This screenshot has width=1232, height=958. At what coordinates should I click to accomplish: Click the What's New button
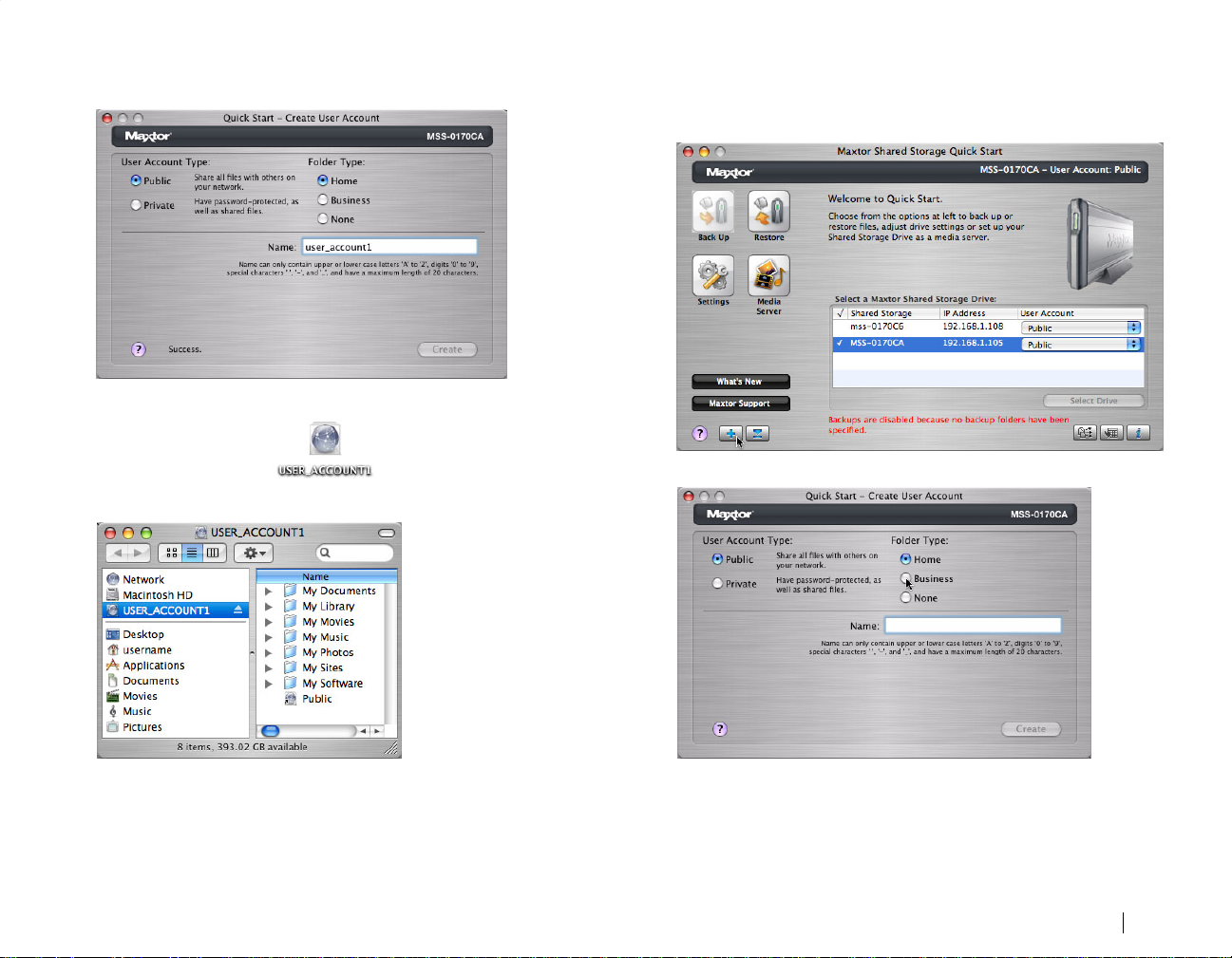click(741, 382)
